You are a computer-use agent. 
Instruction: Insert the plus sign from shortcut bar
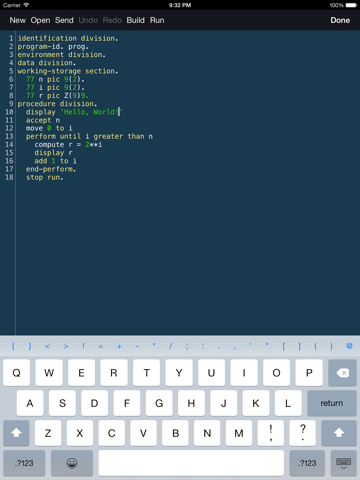(x=119, y=346)
